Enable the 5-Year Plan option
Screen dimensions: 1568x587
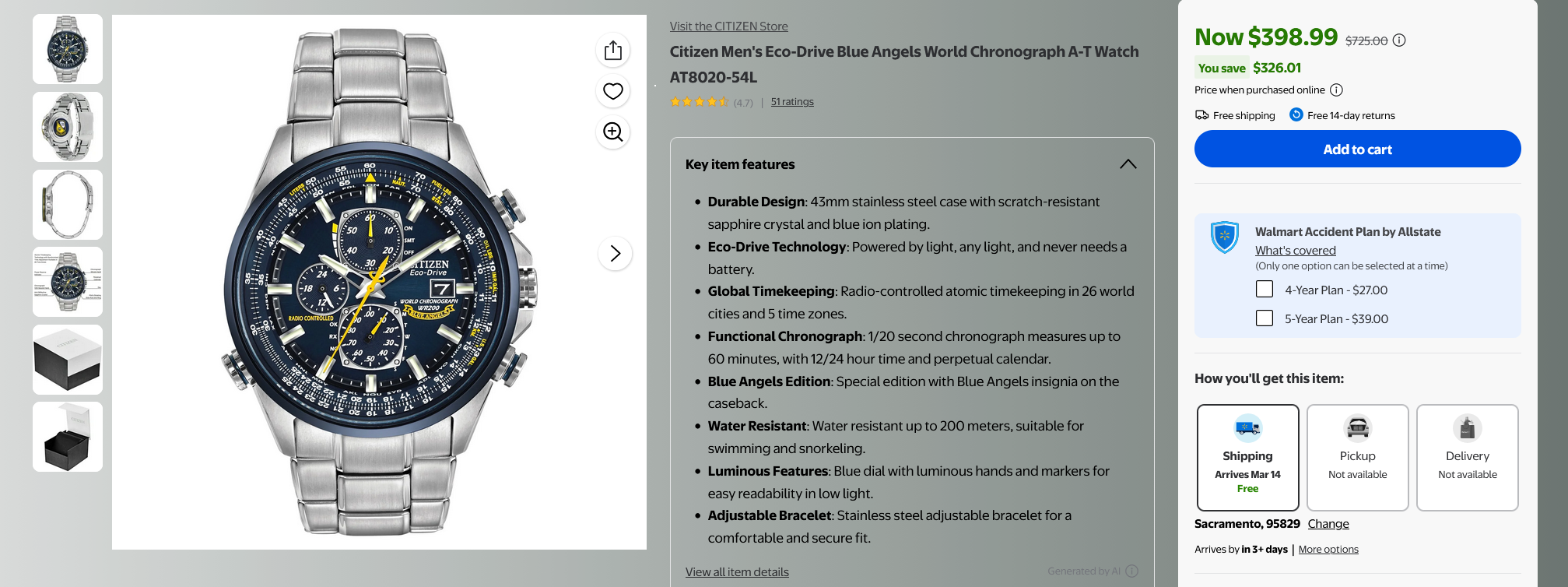[1265, 318]
